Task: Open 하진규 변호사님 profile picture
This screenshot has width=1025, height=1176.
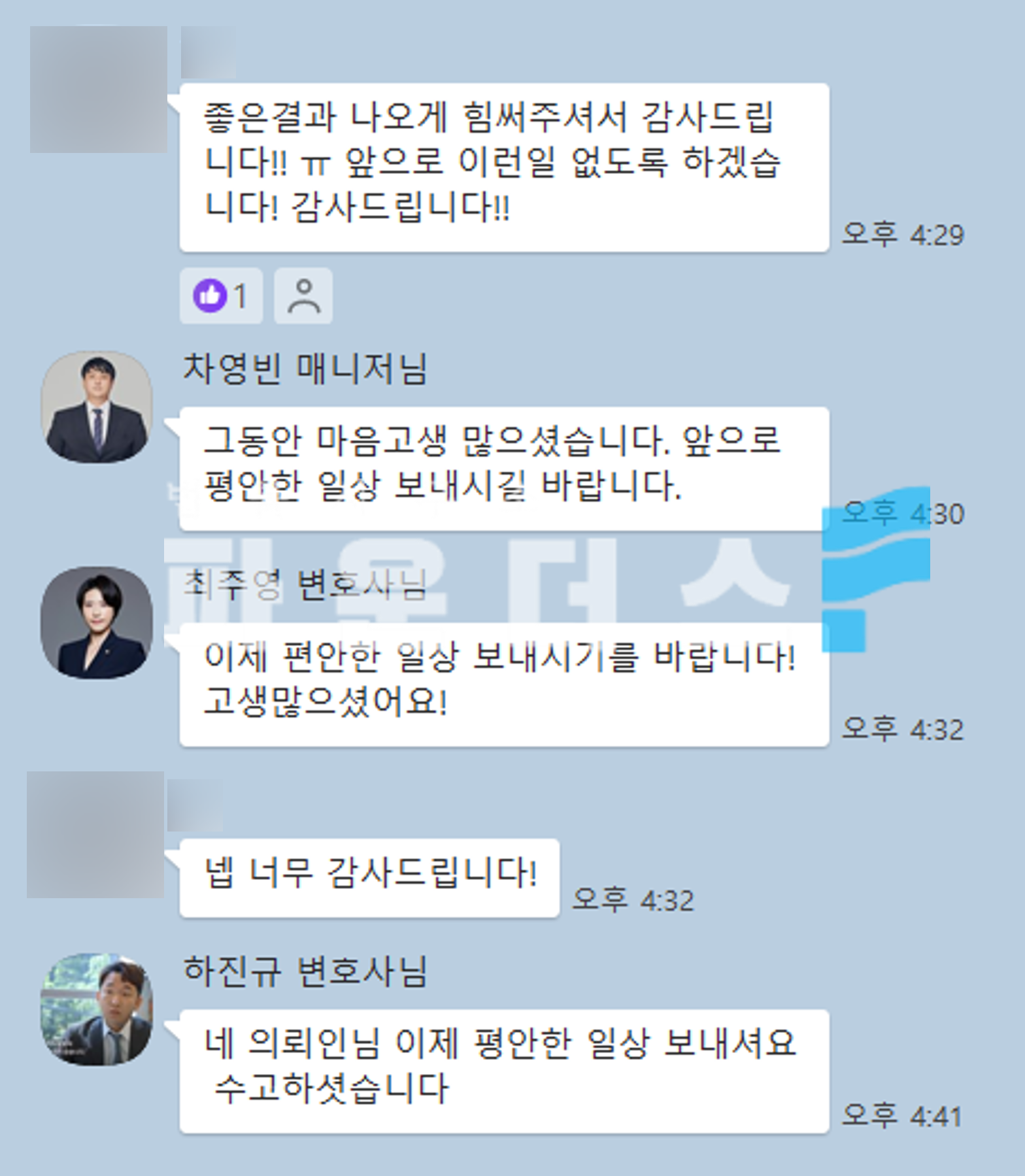Action: (97, 1009)
